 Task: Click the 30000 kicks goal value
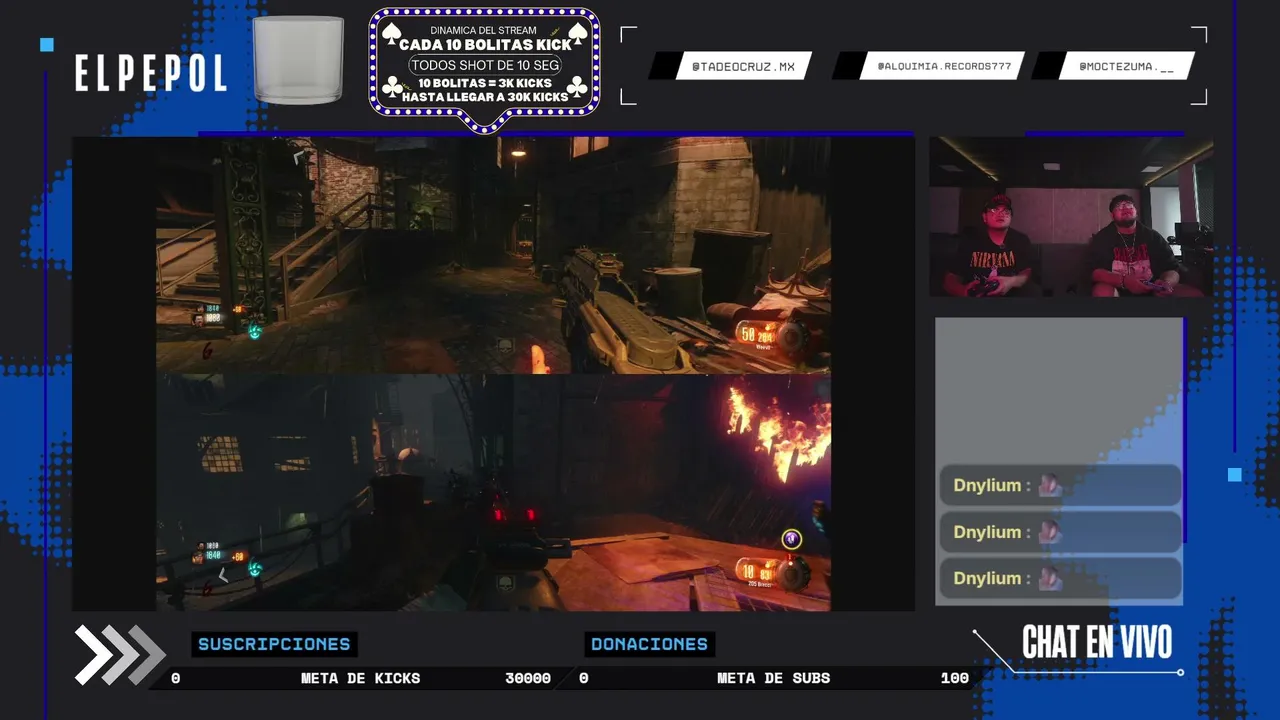click(x=528, y=678)
